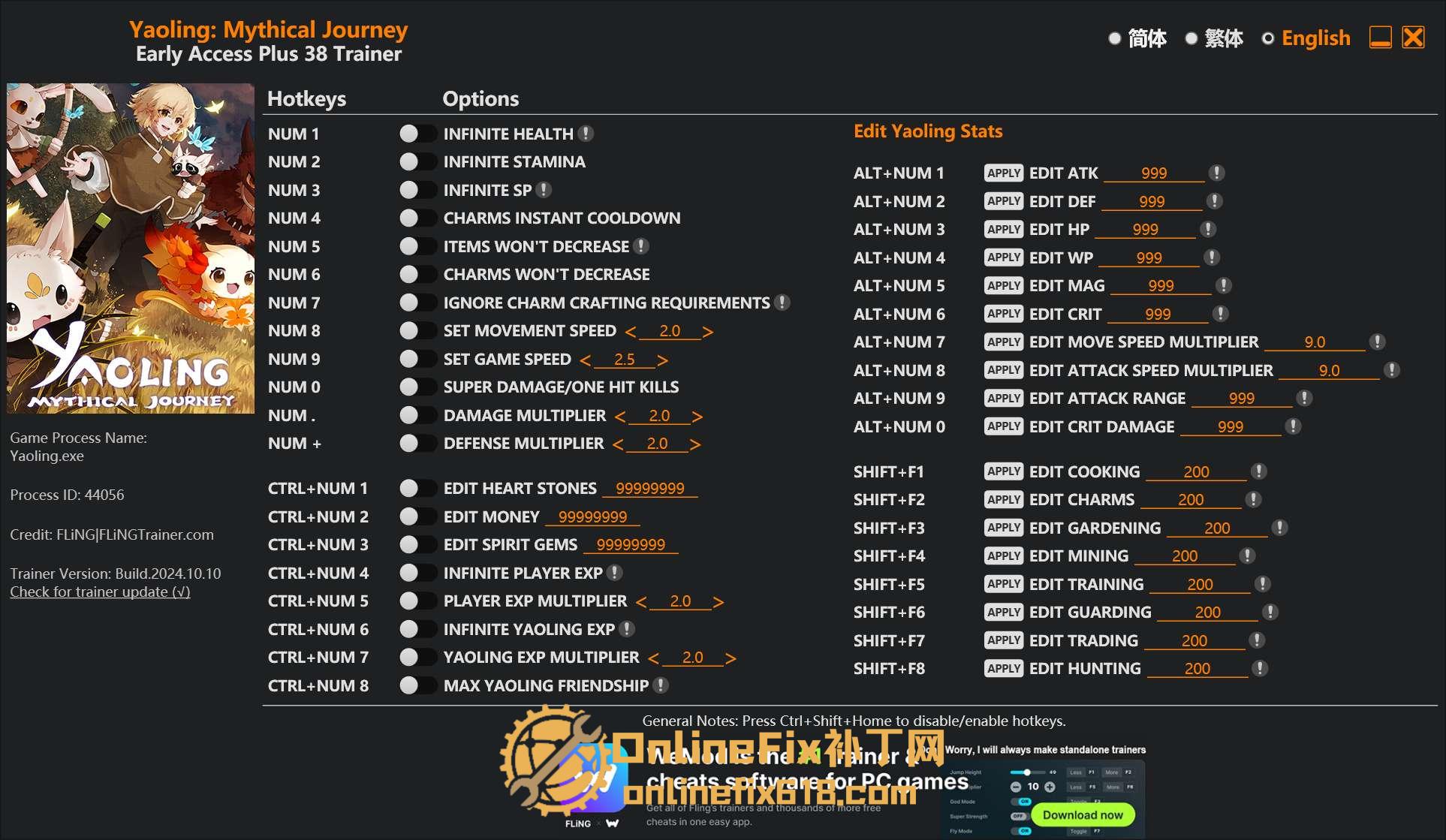Click the info icon next to Infinite Health
Screen dimensions: 1446x840
pos(586,134)
